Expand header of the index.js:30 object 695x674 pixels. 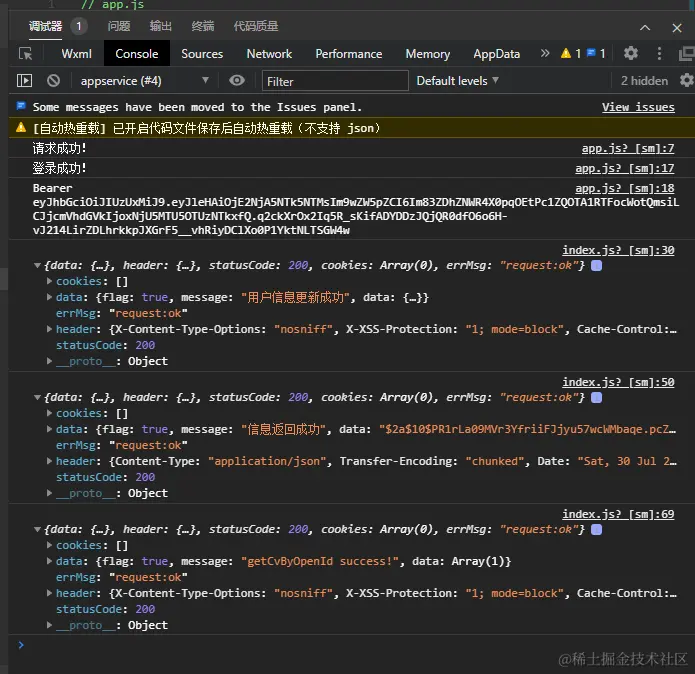click(x=49, y=329)
